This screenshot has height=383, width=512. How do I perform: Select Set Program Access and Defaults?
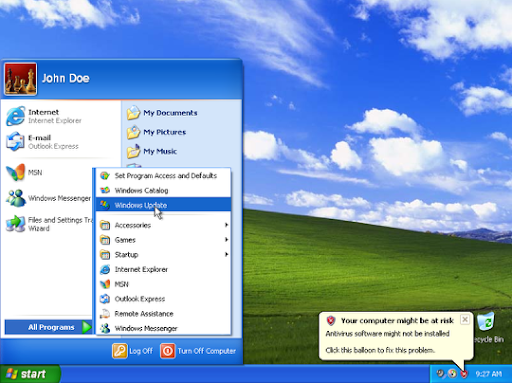(x=163, y=176)
